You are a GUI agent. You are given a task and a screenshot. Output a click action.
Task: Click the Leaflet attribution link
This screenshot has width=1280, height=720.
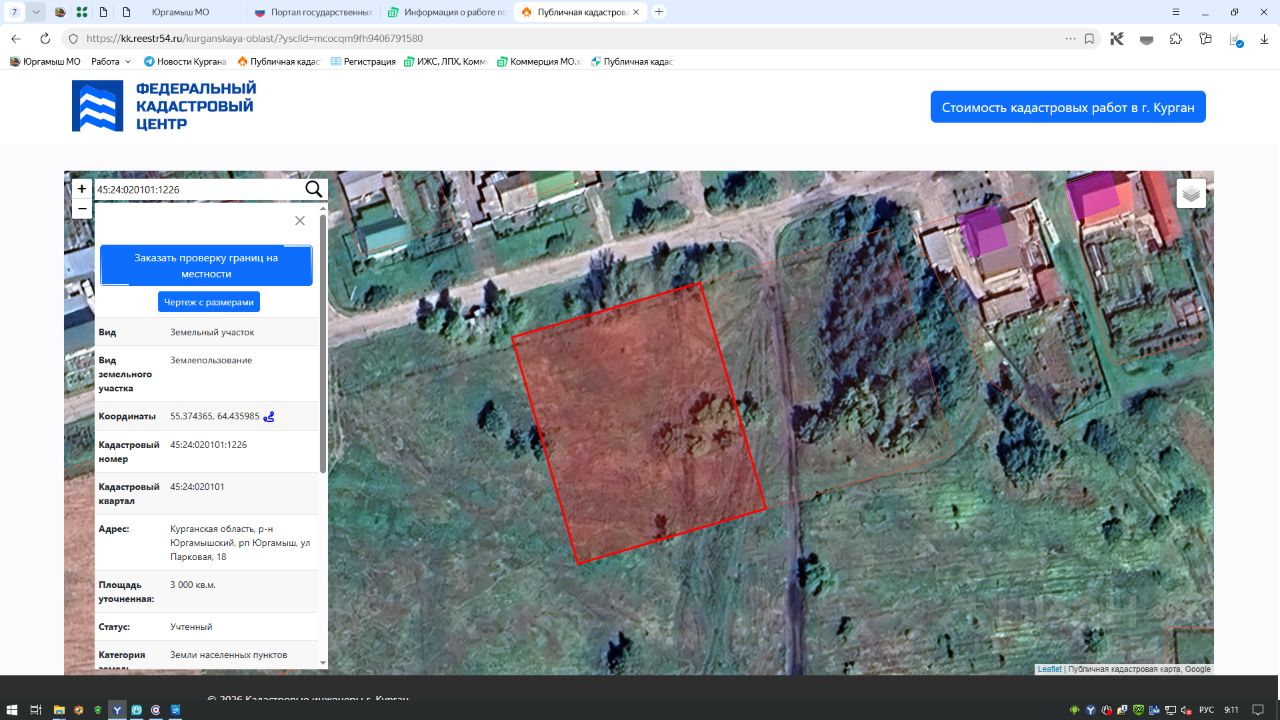pyautogui.click(x=1049, y=669)
